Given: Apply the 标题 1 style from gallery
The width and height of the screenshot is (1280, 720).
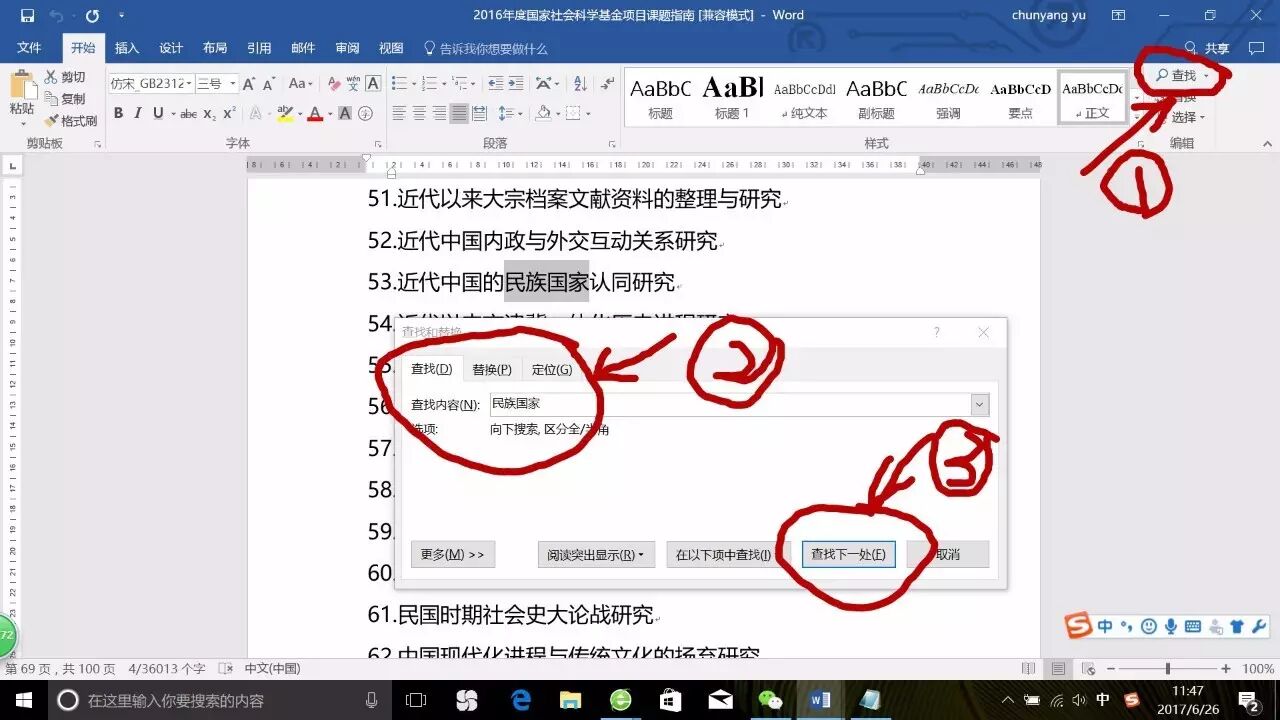Looking at the screenshot, I should coord(732,96).
